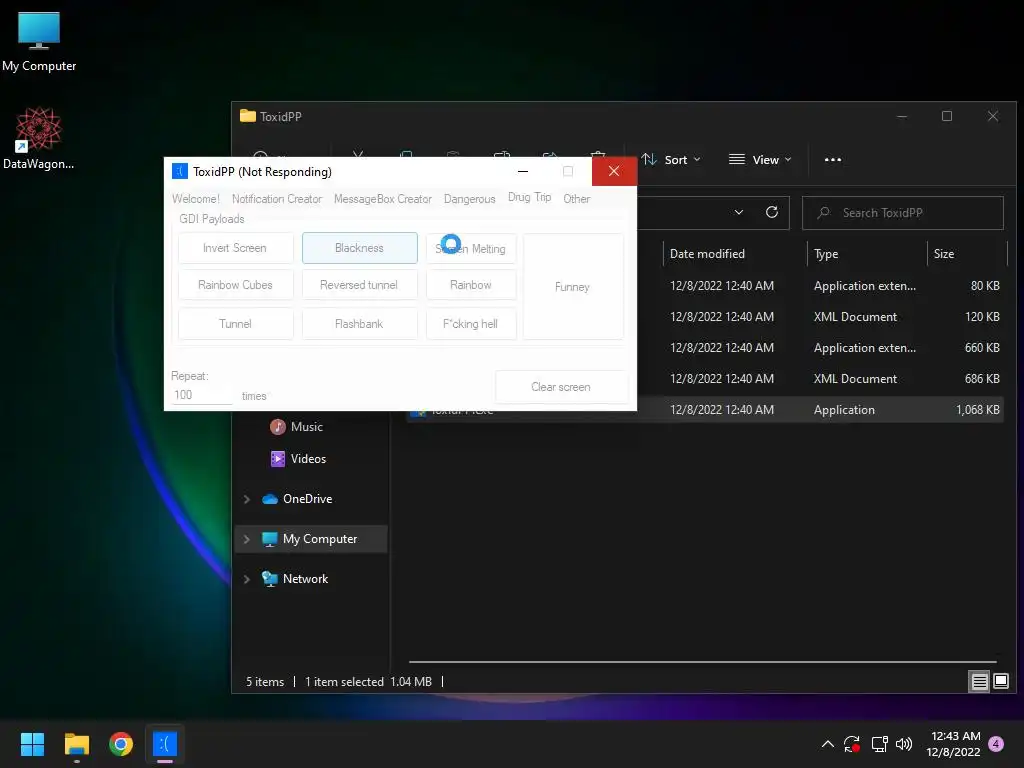Click the Invert Screen payload button
Screen dimensions: 1024x768
(x=235, y=248)
